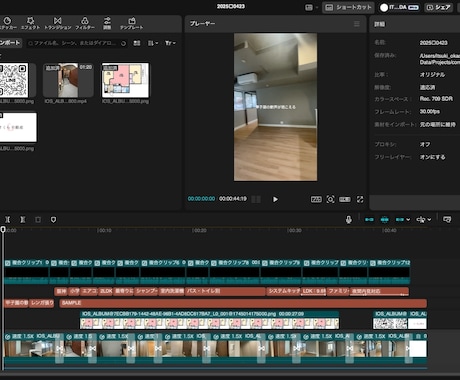
Task: Click the timeline comments icon at far right
Action: pos(447,220)
